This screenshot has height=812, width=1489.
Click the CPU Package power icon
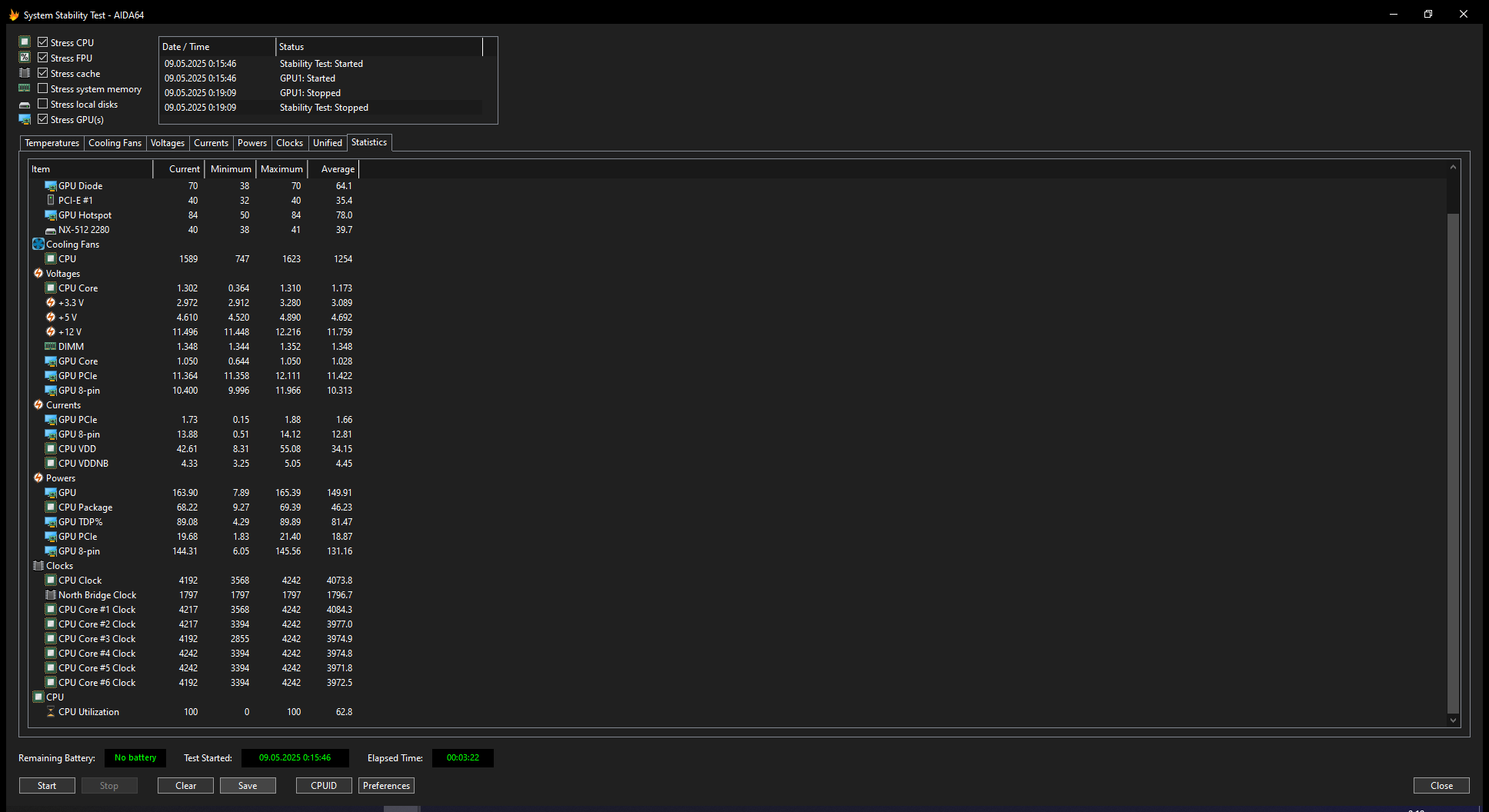click(51, 507)
